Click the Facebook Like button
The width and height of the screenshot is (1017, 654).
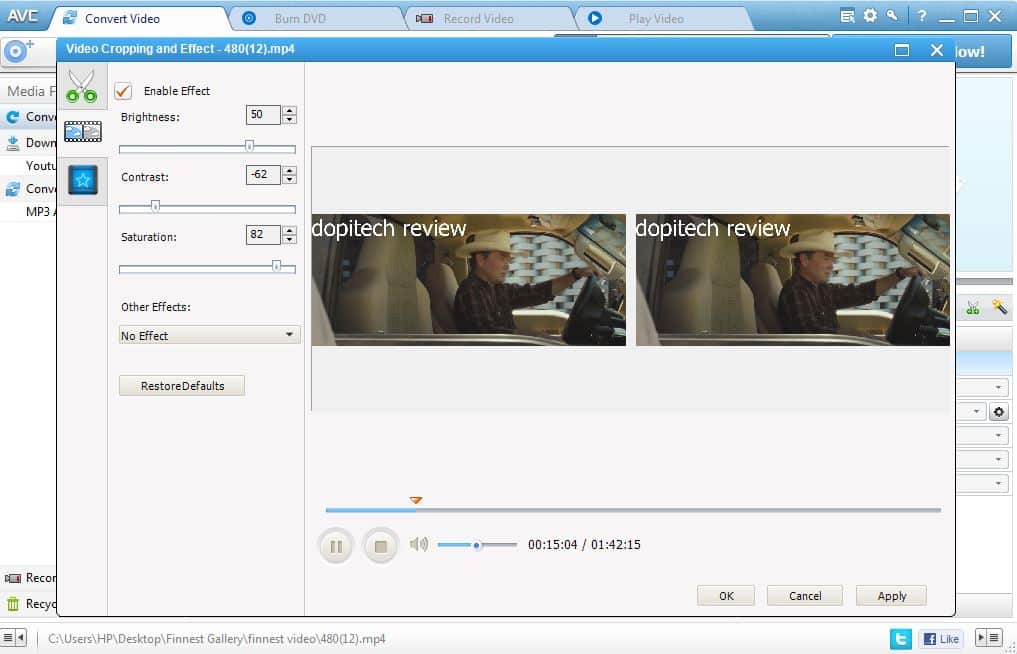click(940, 638)
